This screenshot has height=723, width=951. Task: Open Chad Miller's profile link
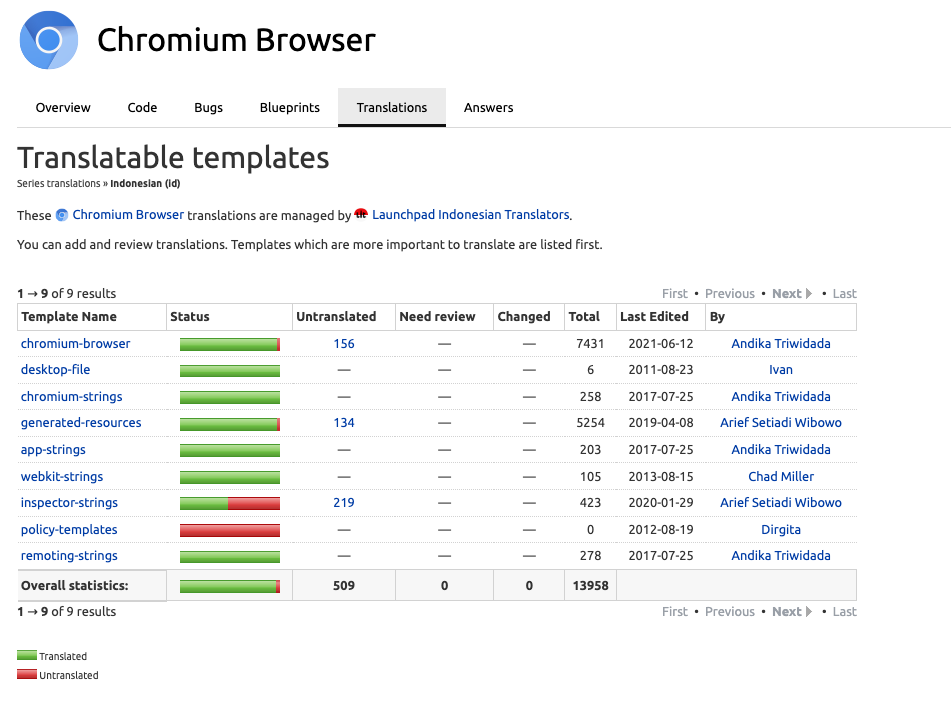coord(781,477)
